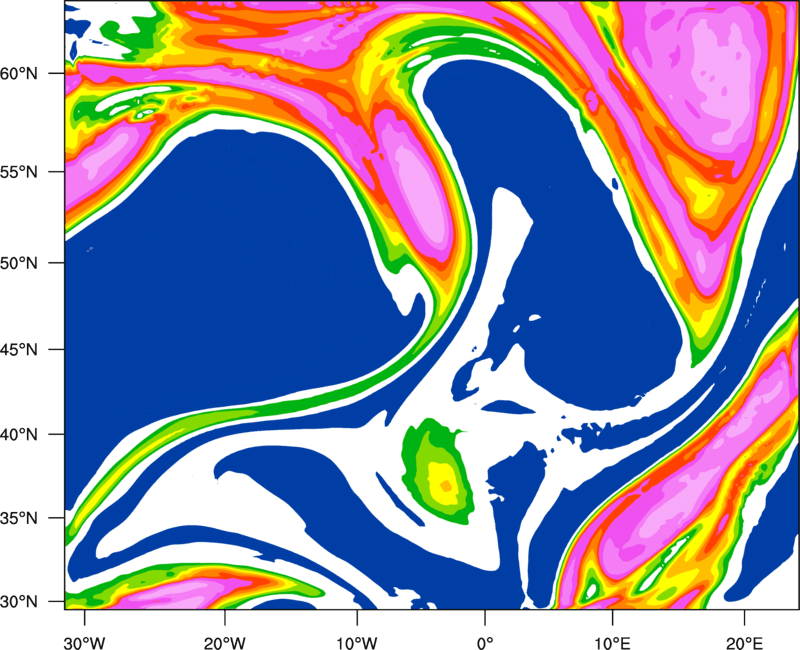Click the 30°N latitude label
Image resolution: width=800 pixels, height=650 pixels.
point(19,602)
